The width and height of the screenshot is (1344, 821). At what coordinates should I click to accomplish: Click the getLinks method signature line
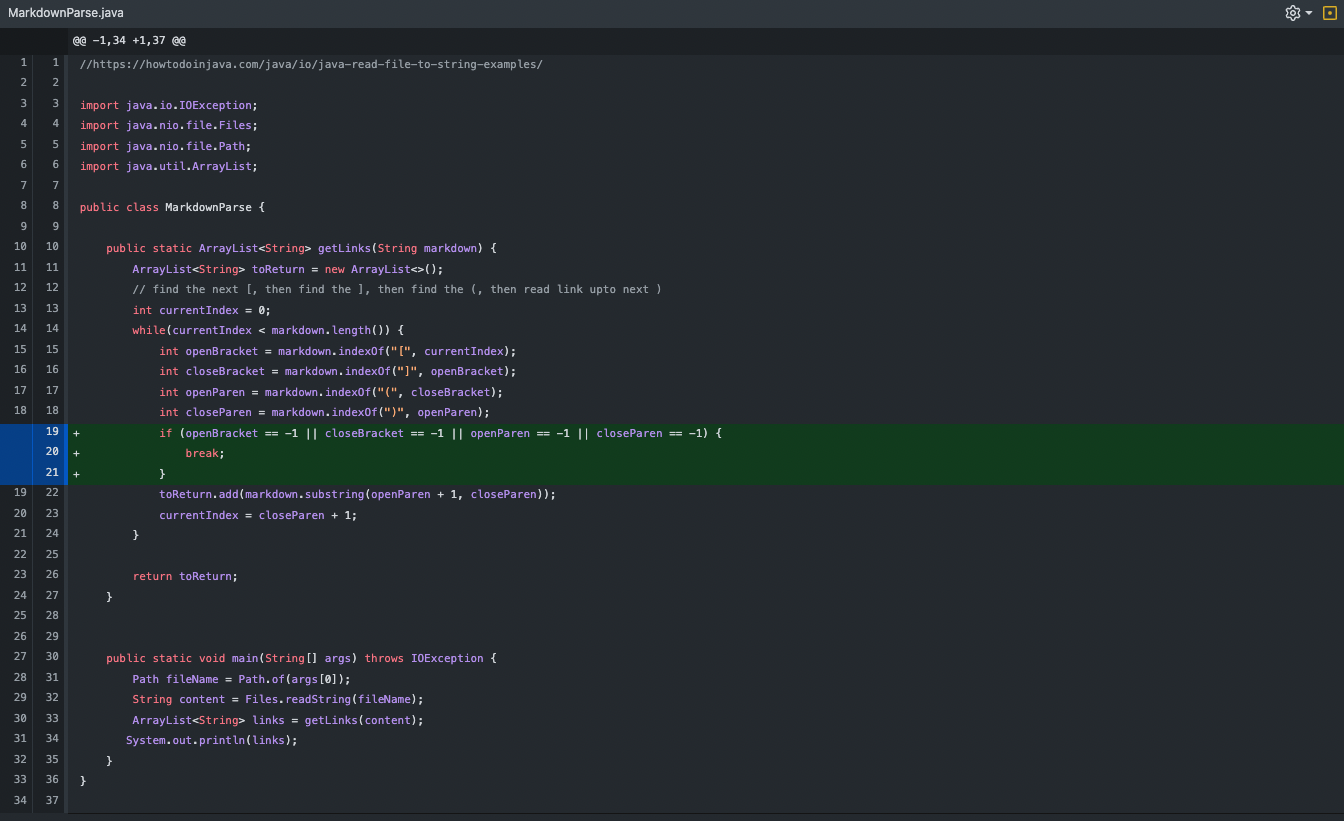coord(301,248)
